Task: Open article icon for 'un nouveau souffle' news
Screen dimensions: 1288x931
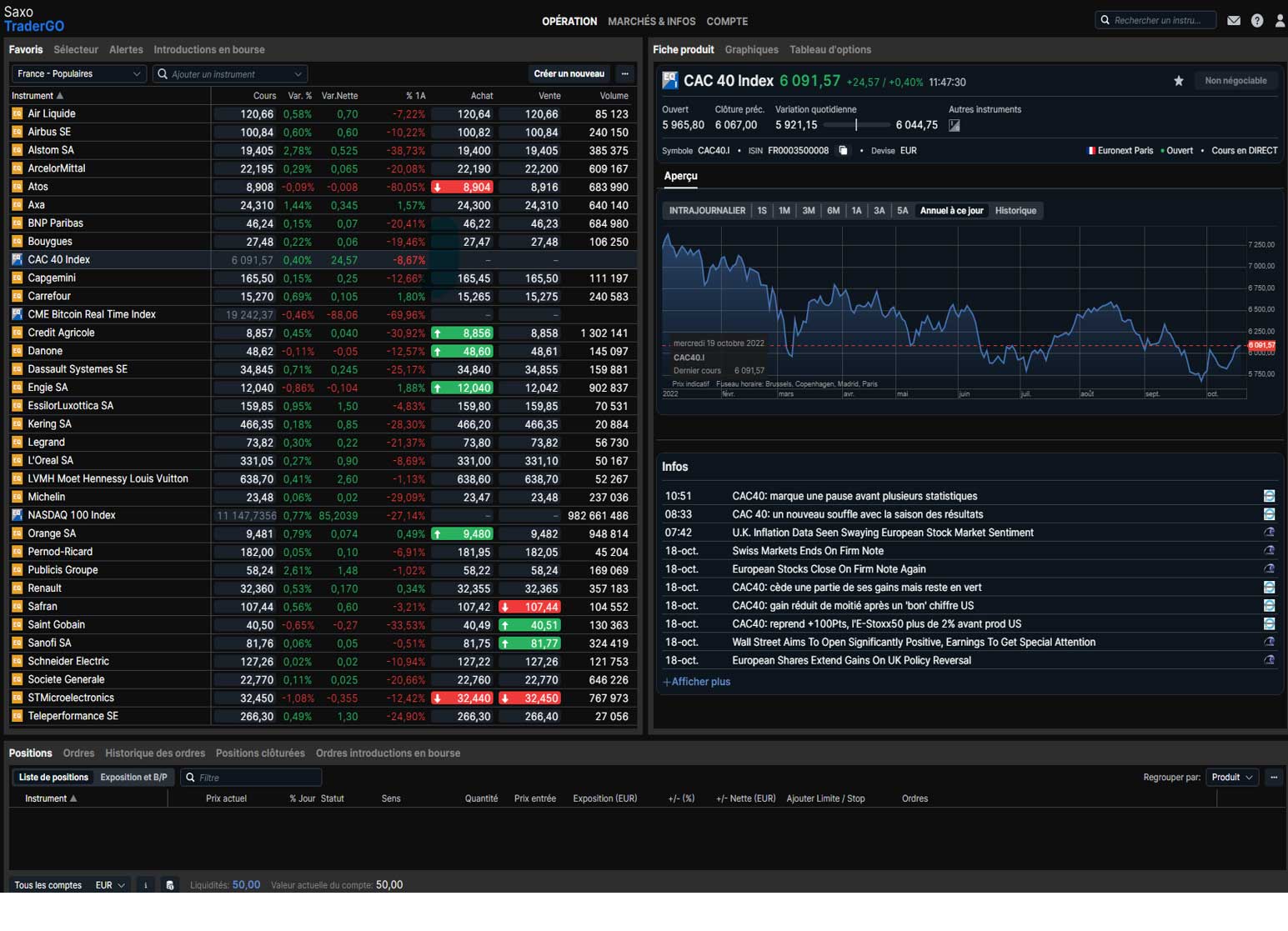Action: (x=1269, y=514)
